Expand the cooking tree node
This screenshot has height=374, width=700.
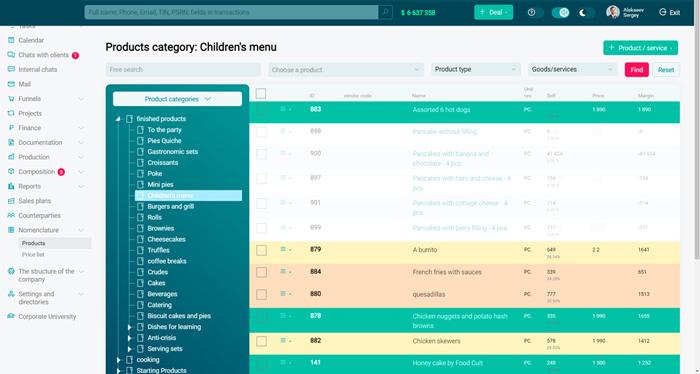pyautogui.click(x=118, y=360)
